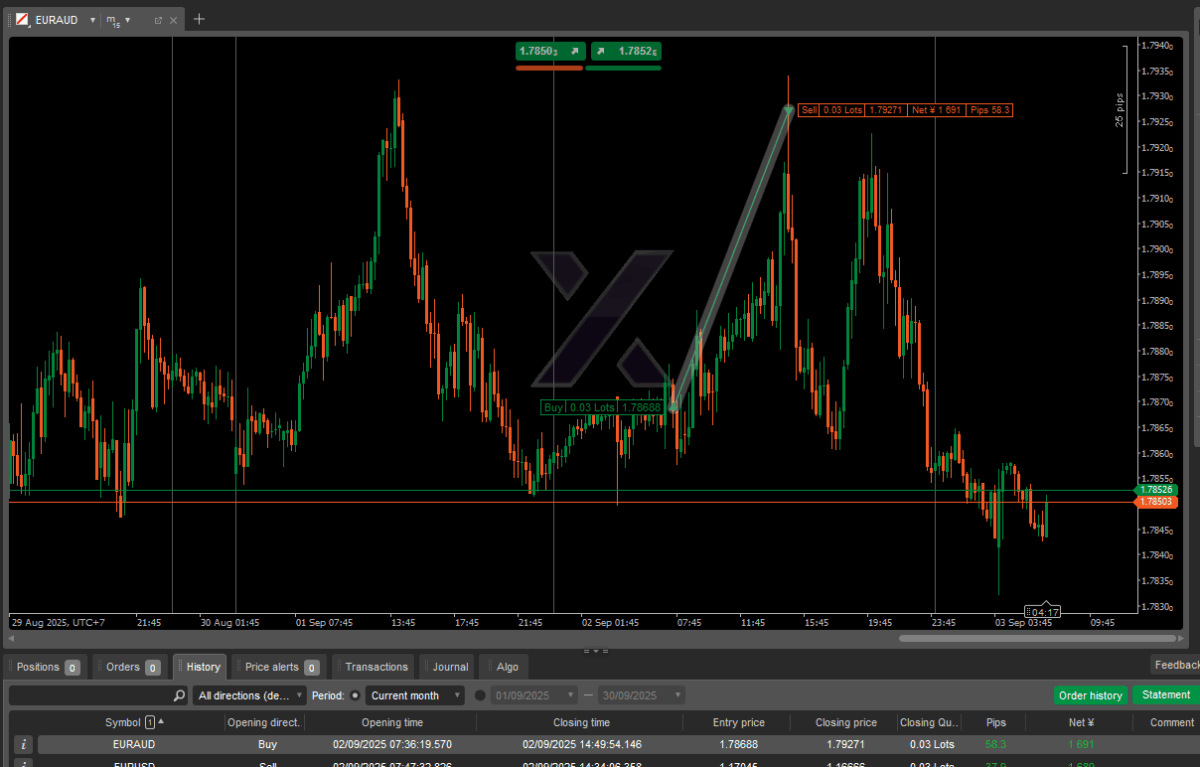
Task: Click the green buy price button 1.7852
Action: pyautogui.click(x=625, y=51)
